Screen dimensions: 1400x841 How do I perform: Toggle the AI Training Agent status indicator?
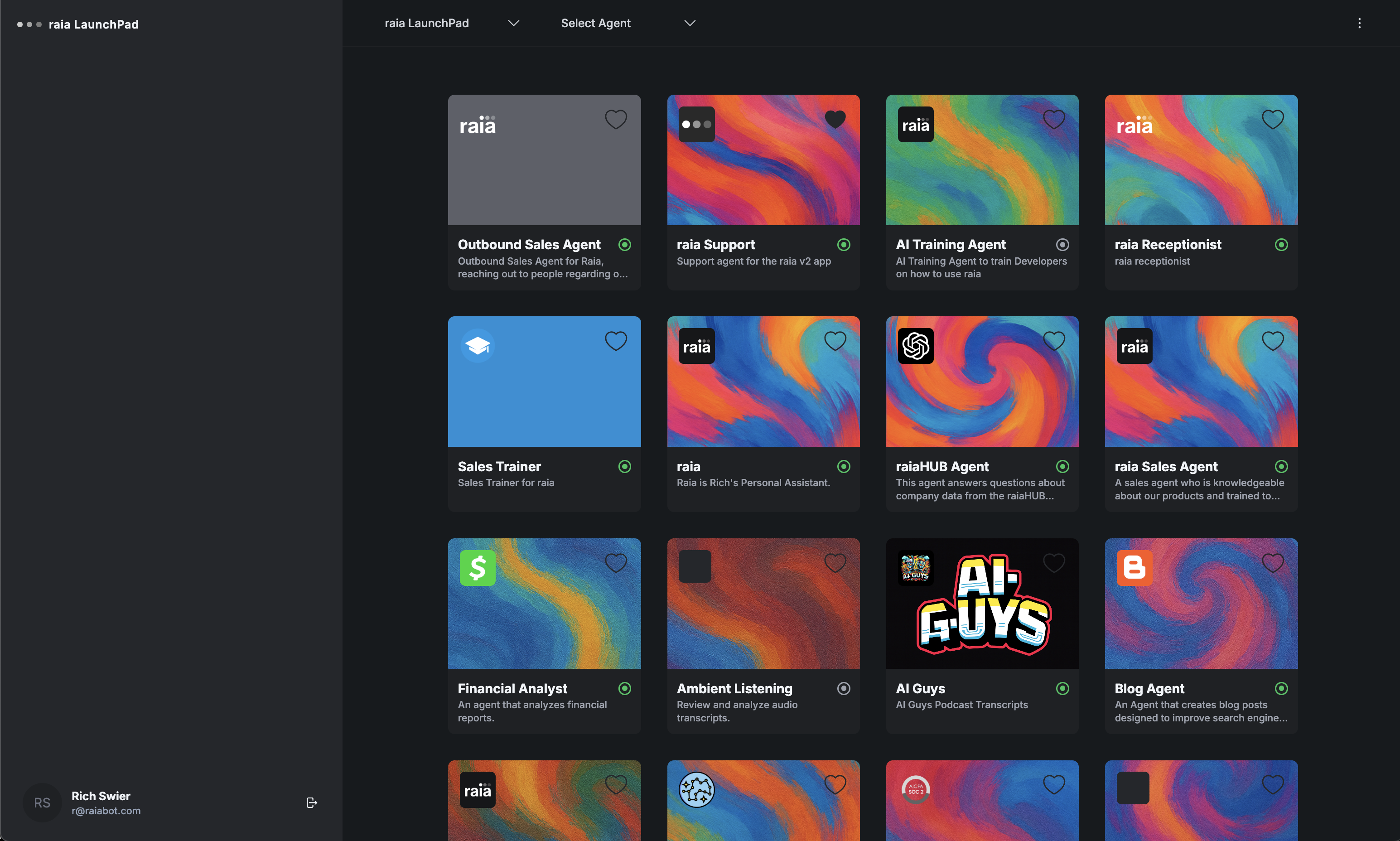point(1062,245)
